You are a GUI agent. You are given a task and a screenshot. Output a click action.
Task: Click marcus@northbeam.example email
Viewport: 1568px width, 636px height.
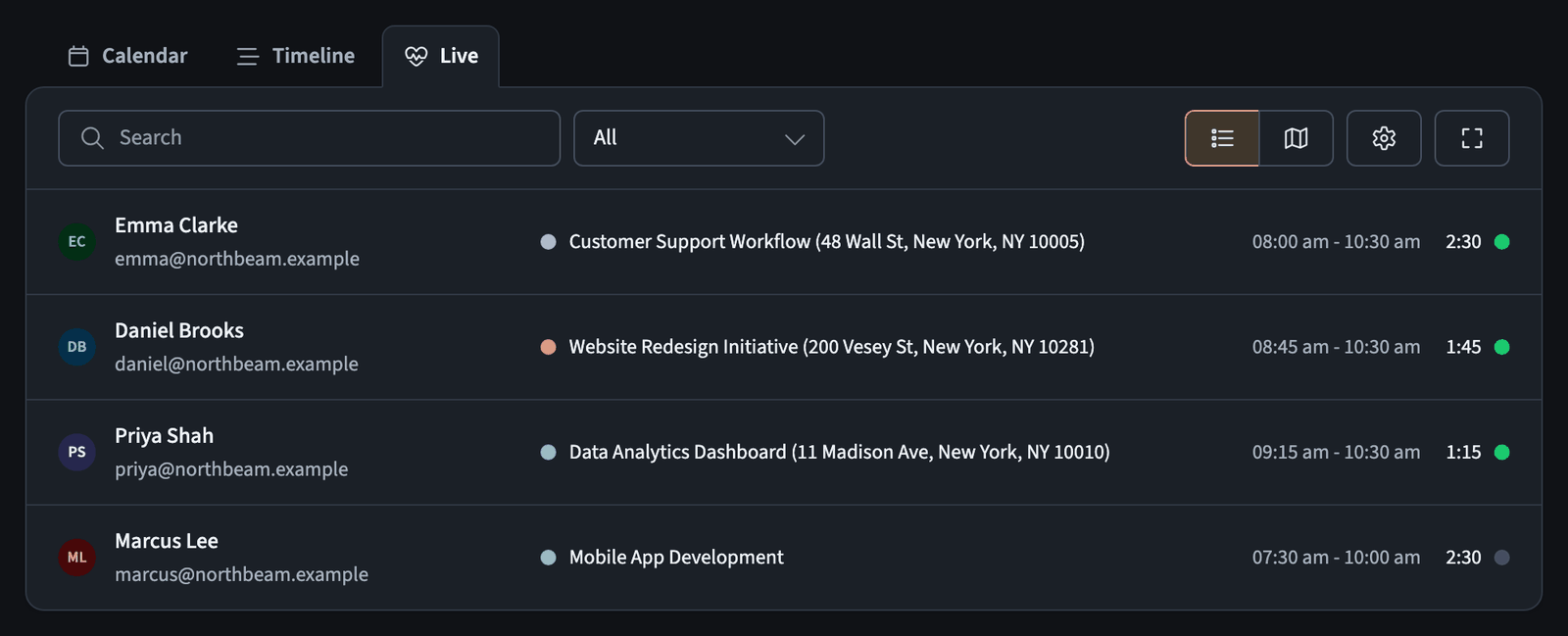coord(241,574)
